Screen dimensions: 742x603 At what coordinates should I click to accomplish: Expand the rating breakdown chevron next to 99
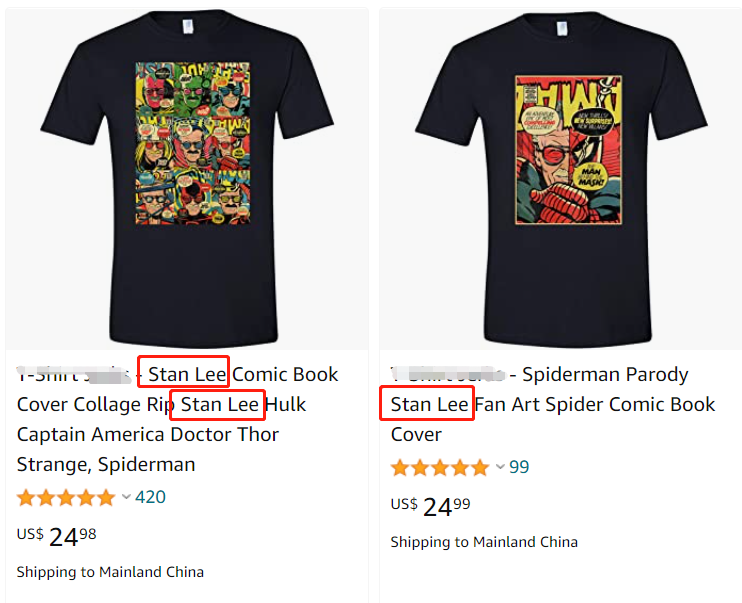point(500,467)
